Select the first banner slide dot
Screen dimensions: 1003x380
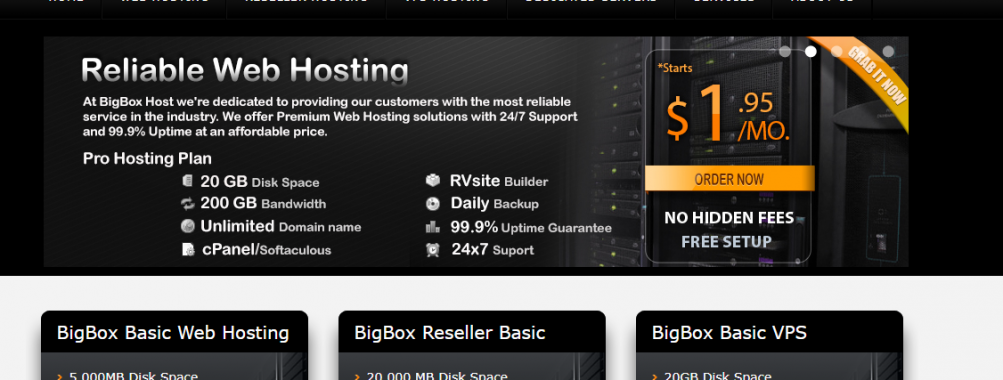point(785,51)
